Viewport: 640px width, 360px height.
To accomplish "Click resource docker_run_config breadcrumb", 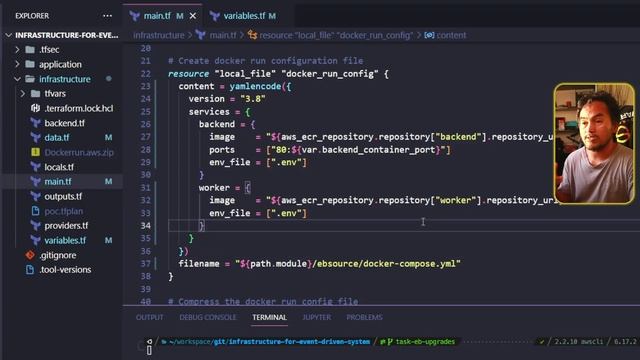I will 336,36.
